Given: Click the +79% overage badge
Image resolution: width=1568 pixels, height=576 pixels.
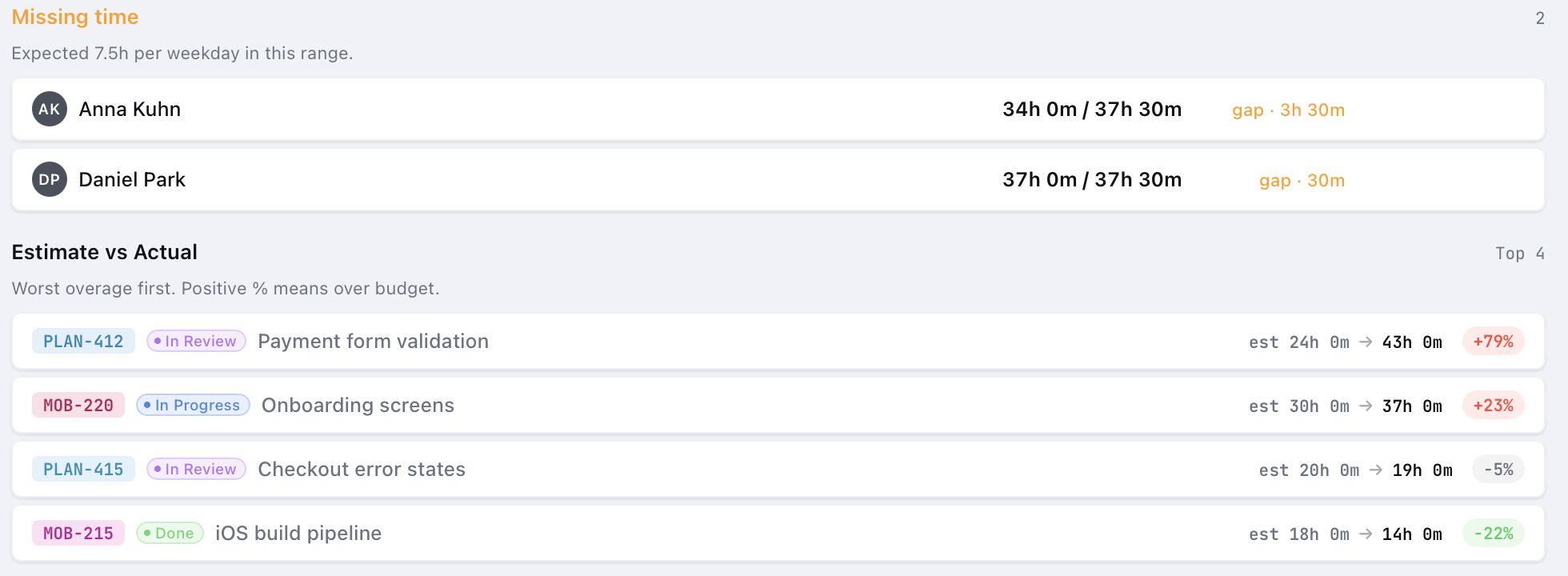Looking at the screenshot, I should click(x=1493, y=341).
